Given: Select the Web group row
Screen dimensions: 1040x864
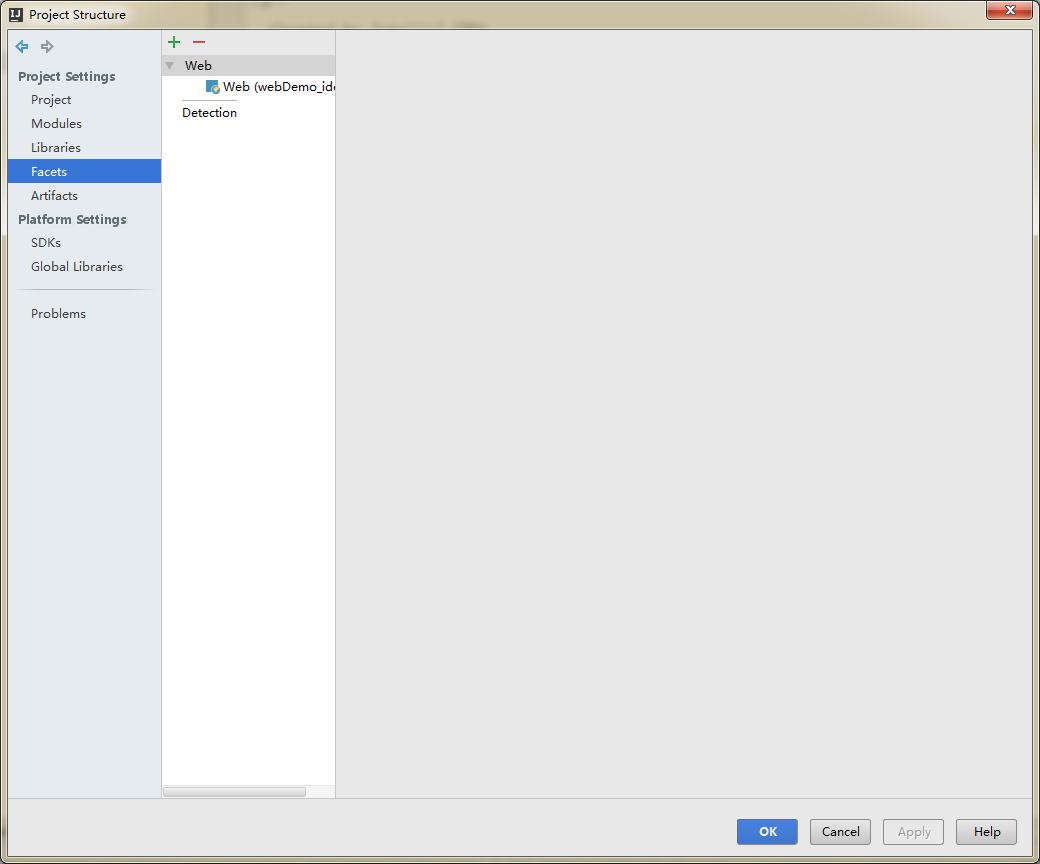Looking at the screenshot, I should (249, 66).
